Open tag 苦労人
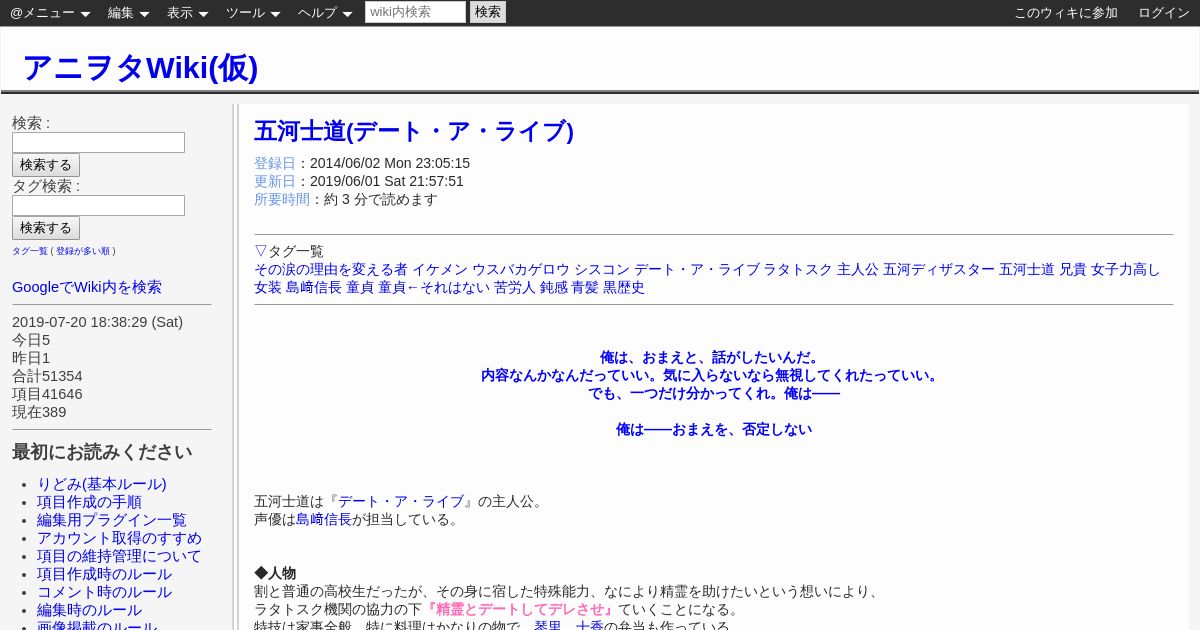 (515, 287)
